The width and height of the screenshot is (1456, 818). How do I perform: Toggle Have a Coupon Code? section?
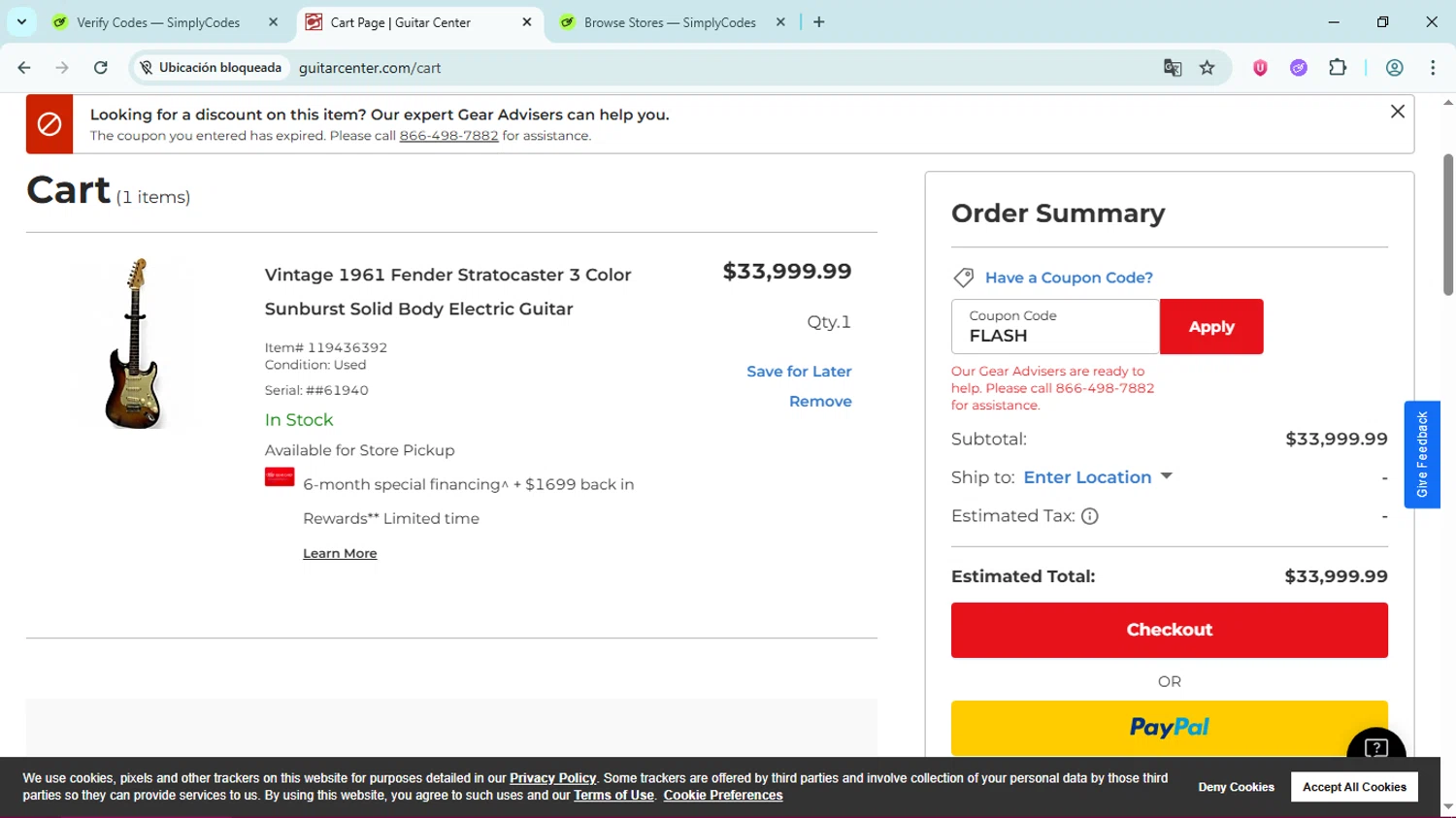pos(1069,278)
